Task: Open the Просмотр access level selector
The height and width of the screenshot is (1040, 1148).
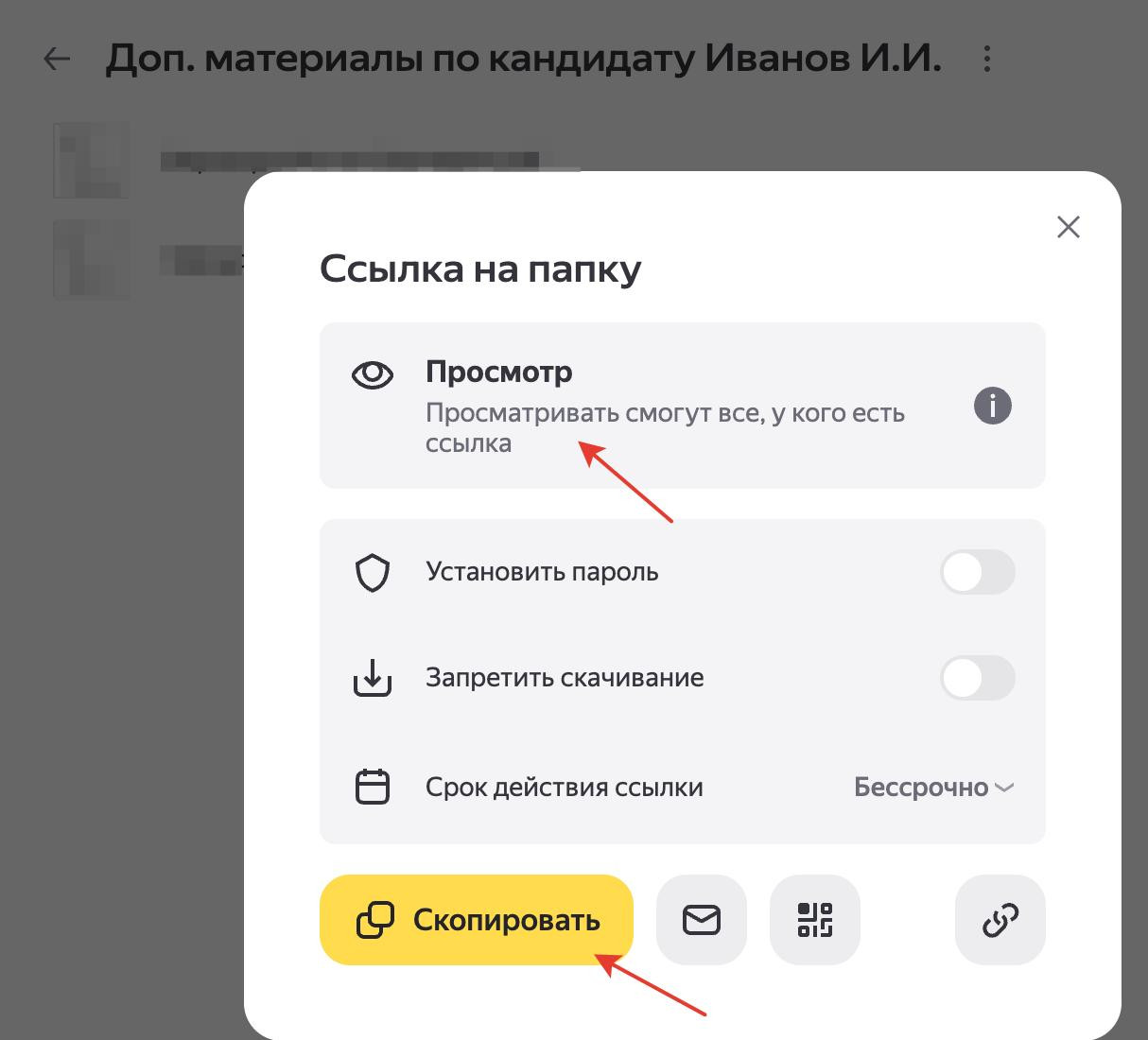Action: point(683,406)
